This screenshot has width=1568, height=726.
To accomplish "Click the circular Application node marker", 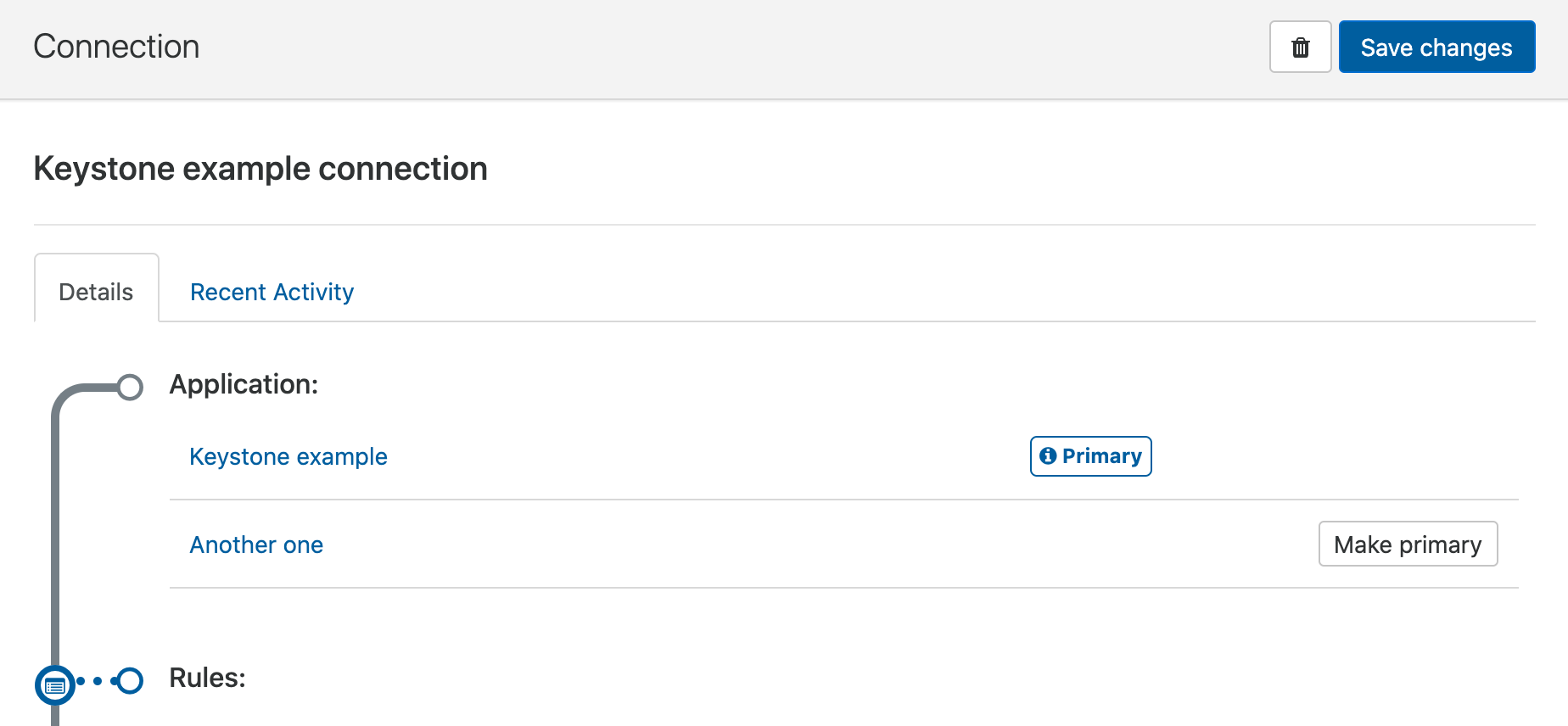I will 132,387.
